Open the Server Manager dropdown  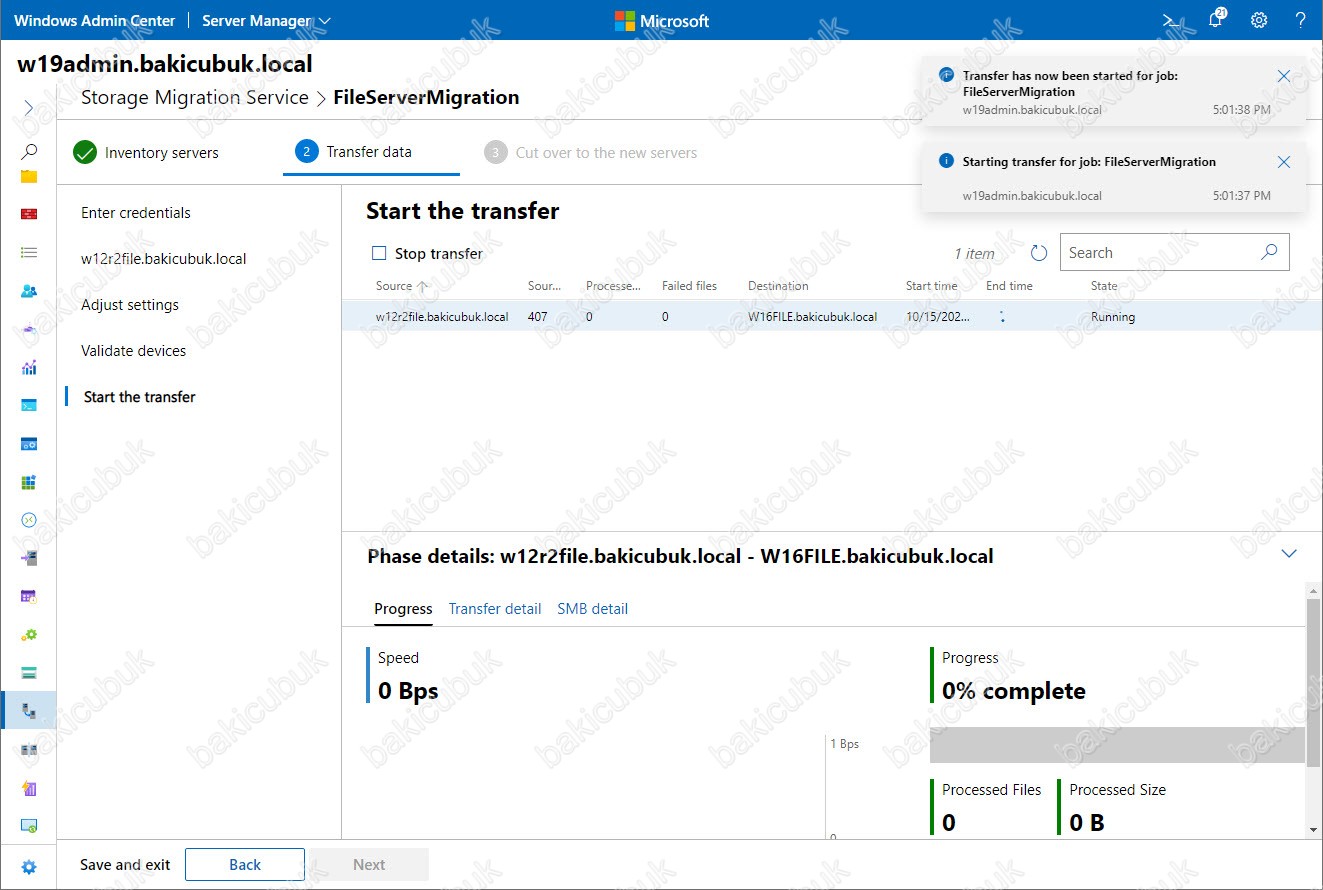pos(266,20)
